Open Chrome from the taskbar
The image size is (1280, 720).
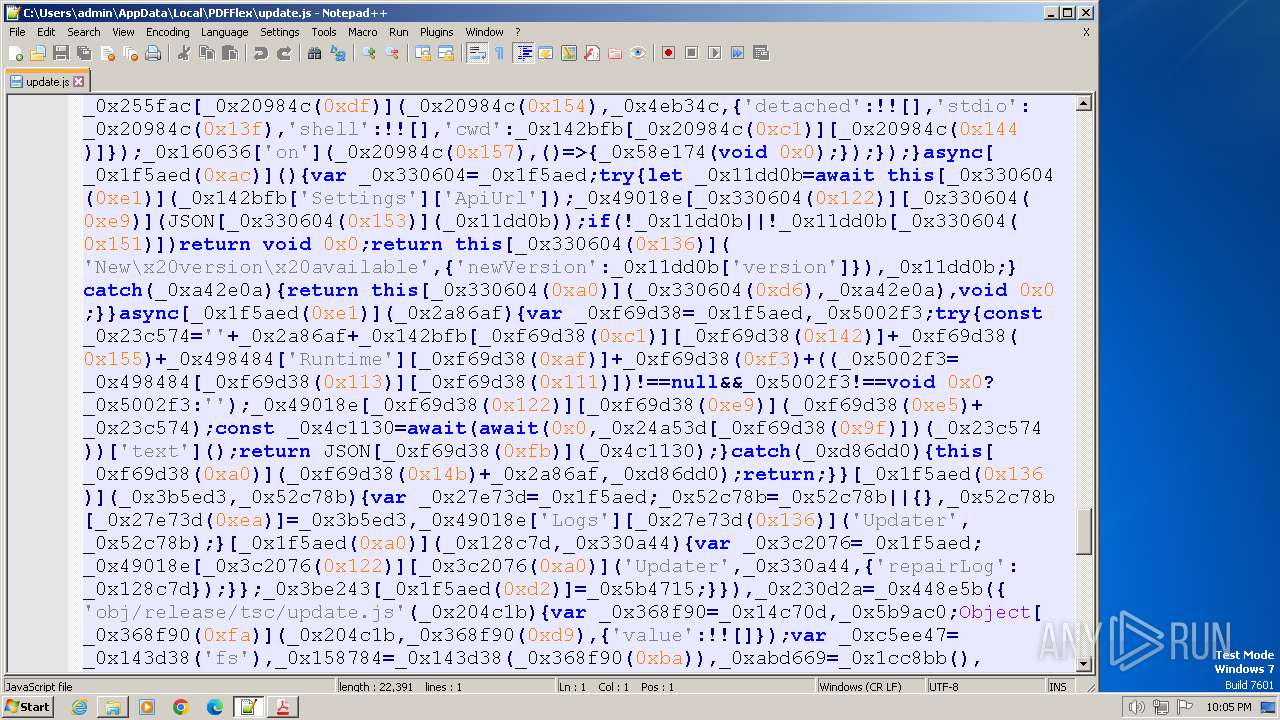click(181, 707)
